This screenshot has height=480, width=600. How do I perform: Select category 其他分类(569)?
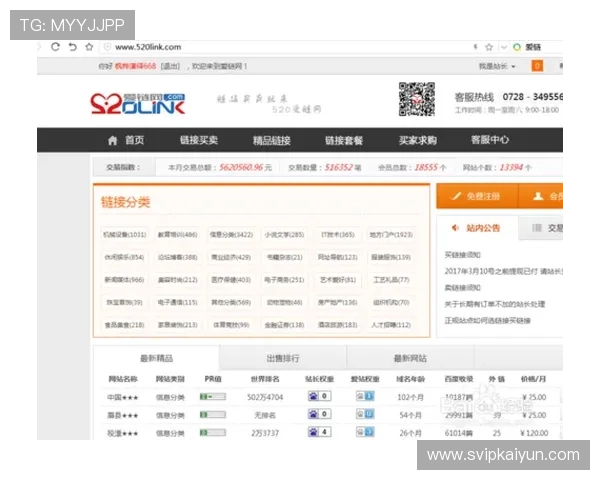click(x=231, y=302)
